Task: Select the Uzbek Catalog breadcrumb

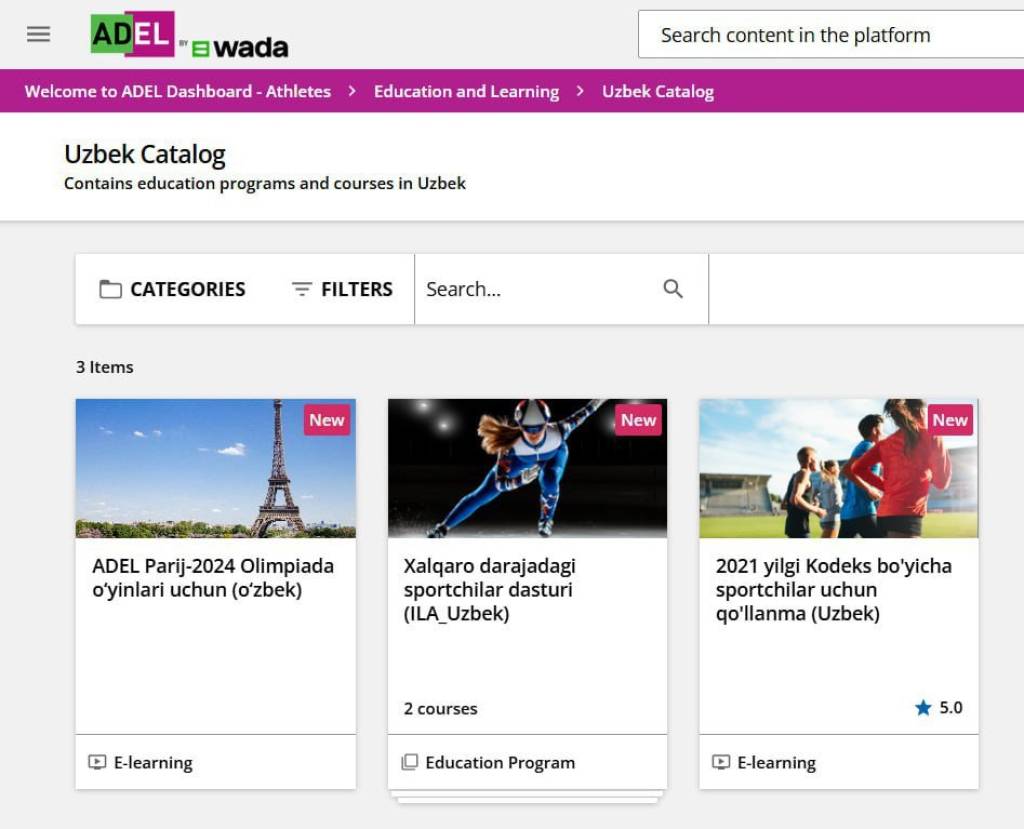Action: click(x=657, y=91)
